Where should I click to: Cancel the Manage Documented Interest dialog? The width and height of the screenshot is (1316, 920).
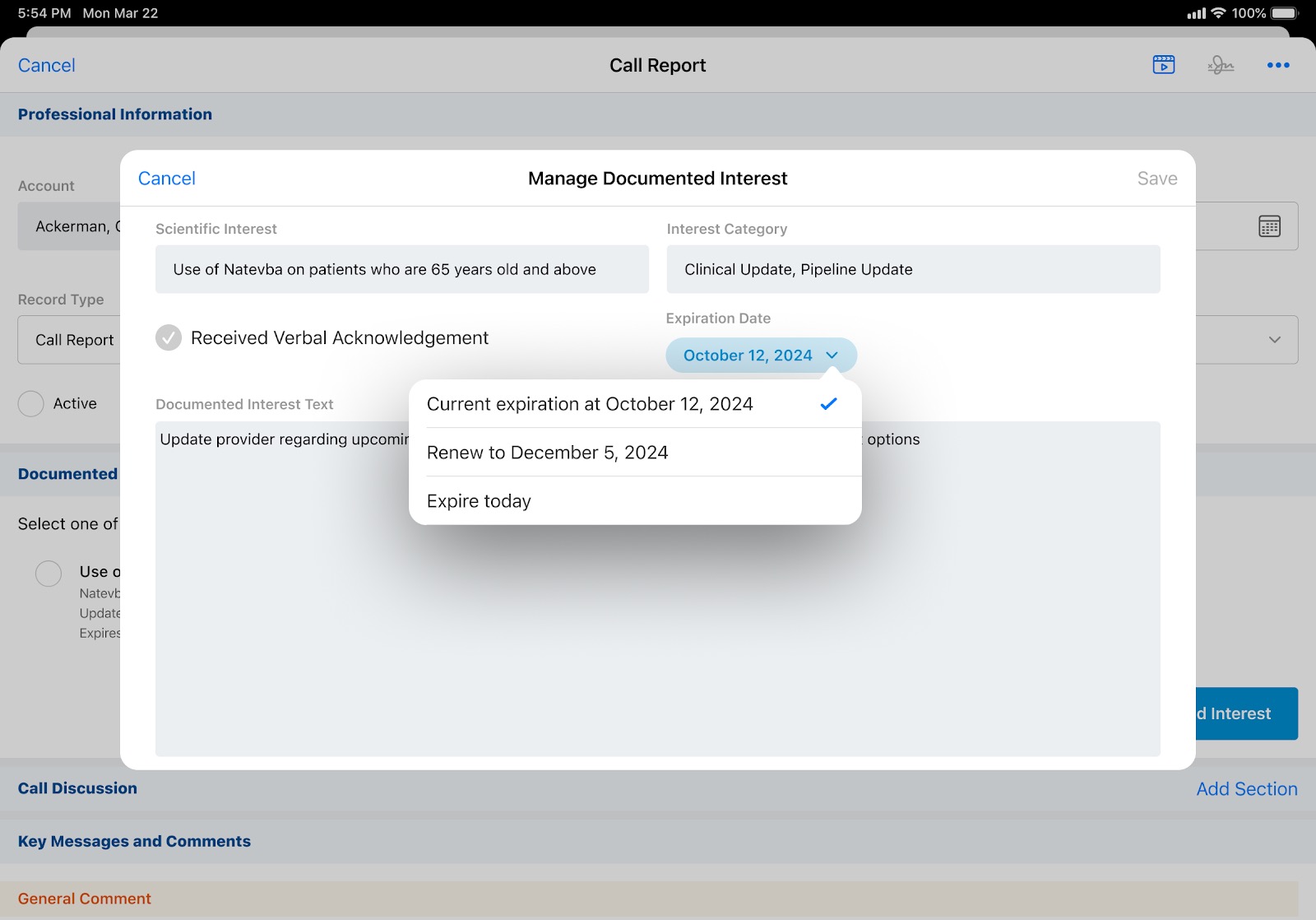[167, 179]
